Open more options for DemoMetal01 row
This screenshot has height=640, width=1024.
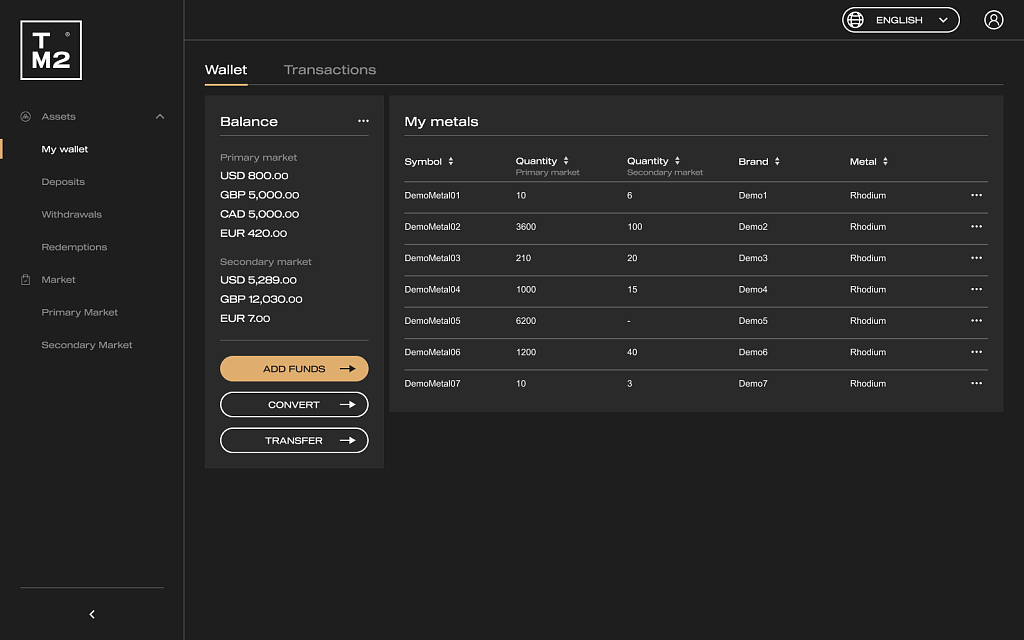(976, 195)
